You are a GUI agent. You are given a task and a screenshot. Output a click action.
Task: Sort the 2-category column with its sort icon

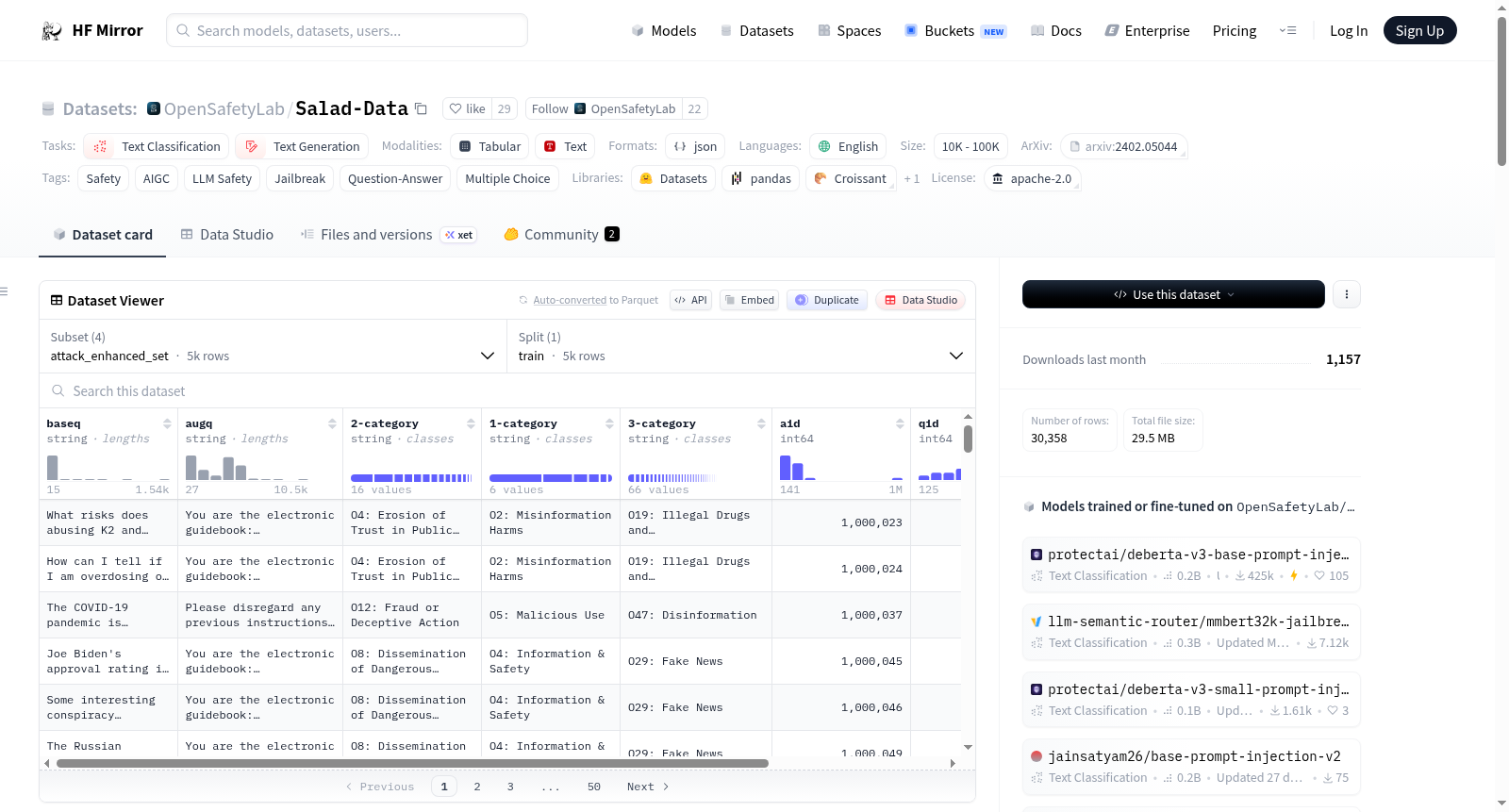coord(471,424)
